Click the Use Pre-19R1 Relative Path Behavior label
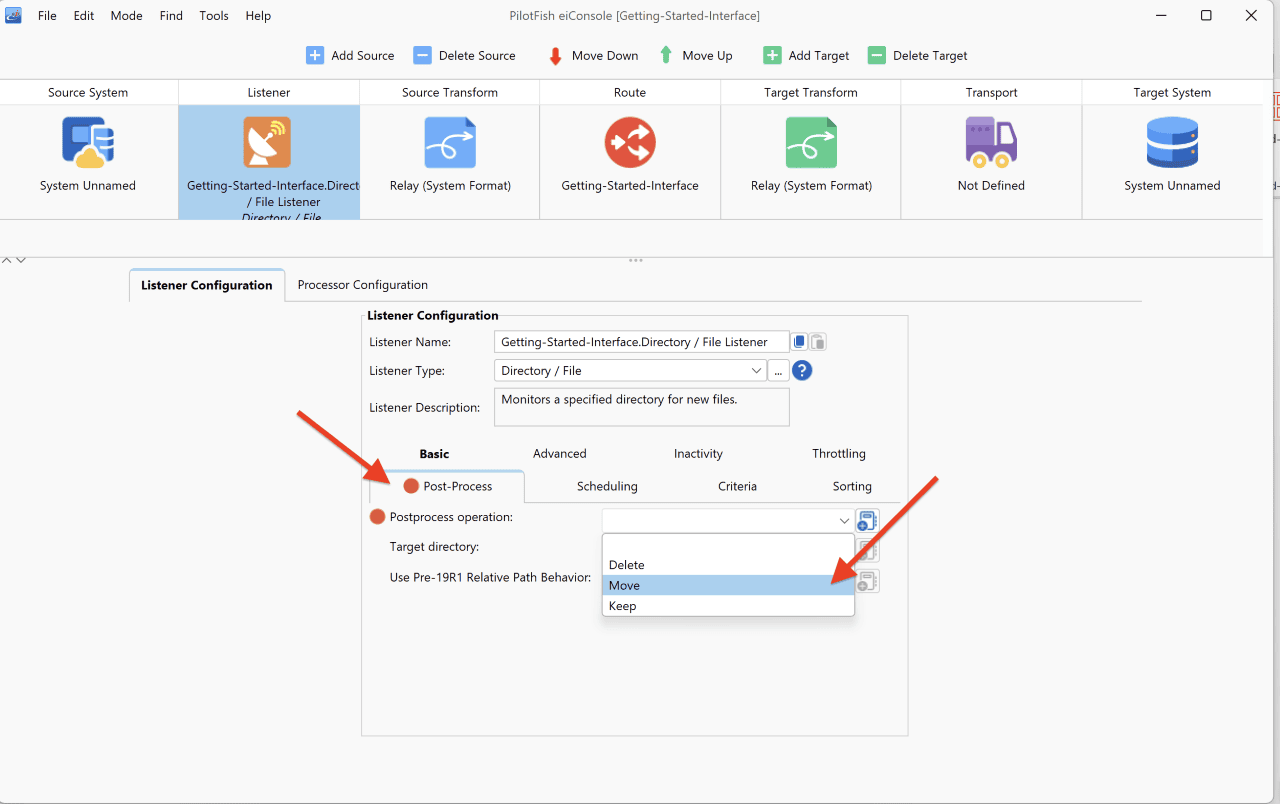The width and height of the screenshot is (1280, 804). (x=490, y=577)
